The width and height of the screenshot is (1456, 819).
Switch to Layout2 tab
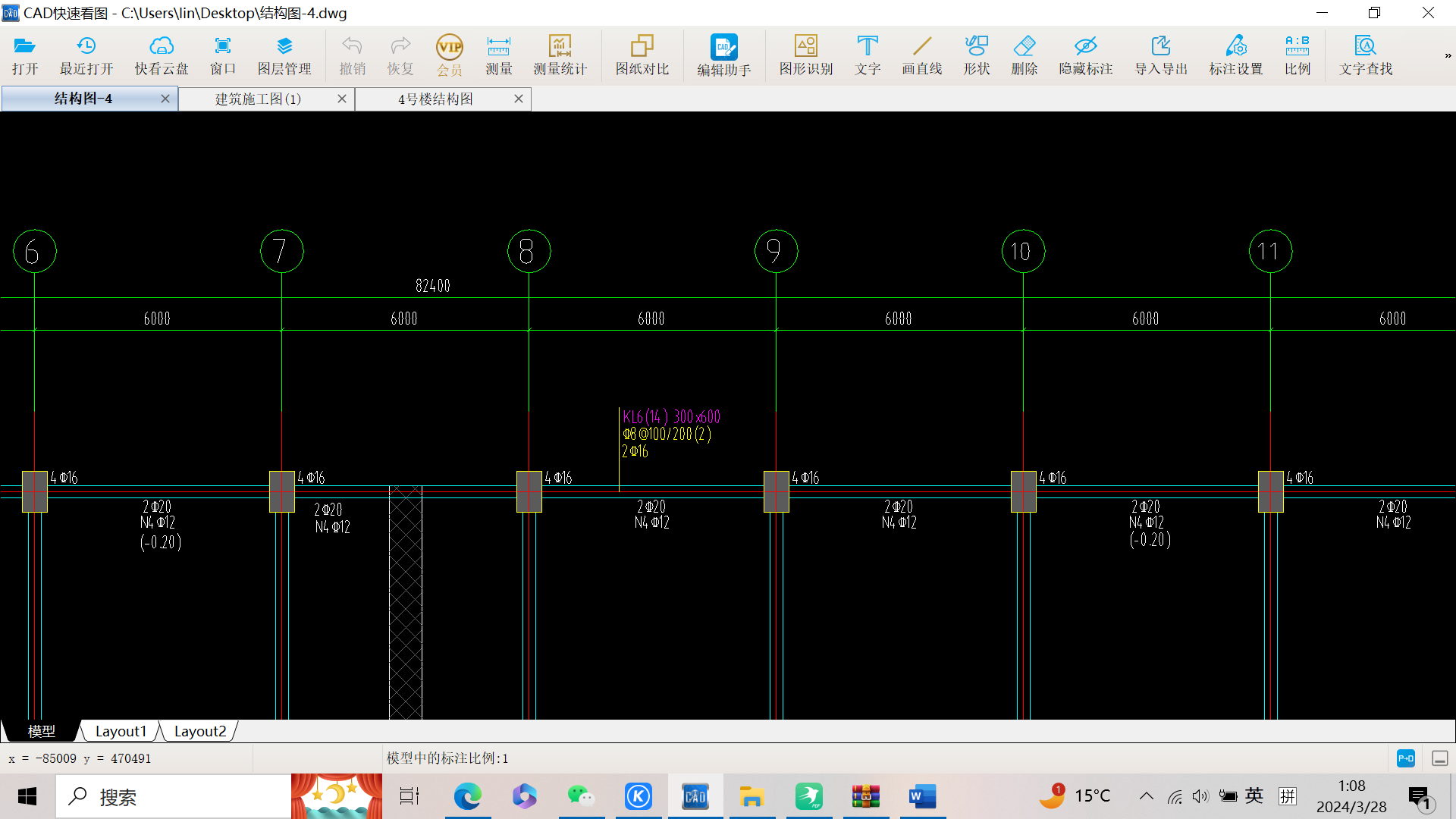pyautogui.click(x=200, y=731)
